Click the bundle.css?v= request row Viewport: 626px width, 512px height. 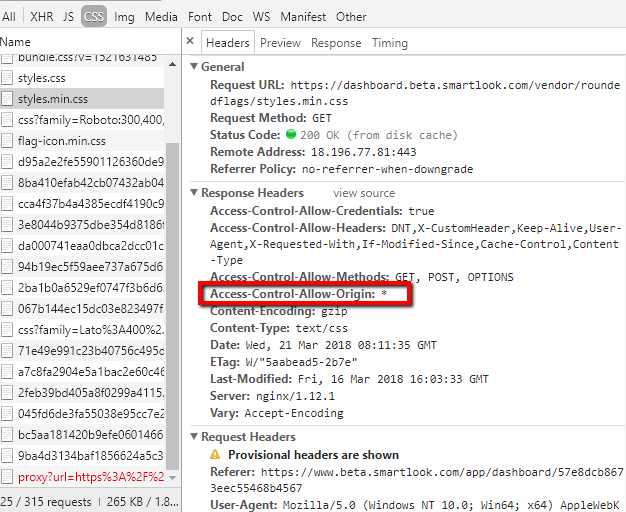tap(82, 60)
